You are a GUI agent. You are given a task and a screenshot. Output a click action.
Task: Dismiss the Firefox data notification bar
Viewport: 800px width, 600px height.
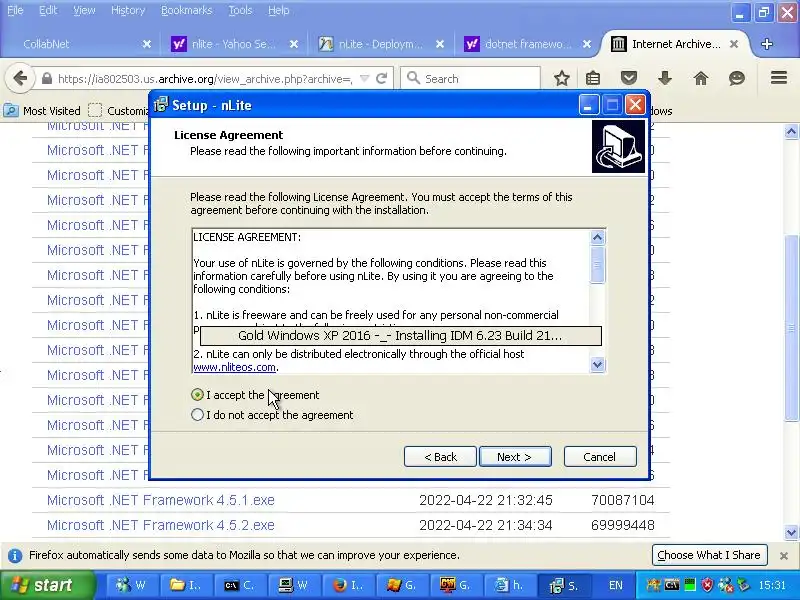784,556
